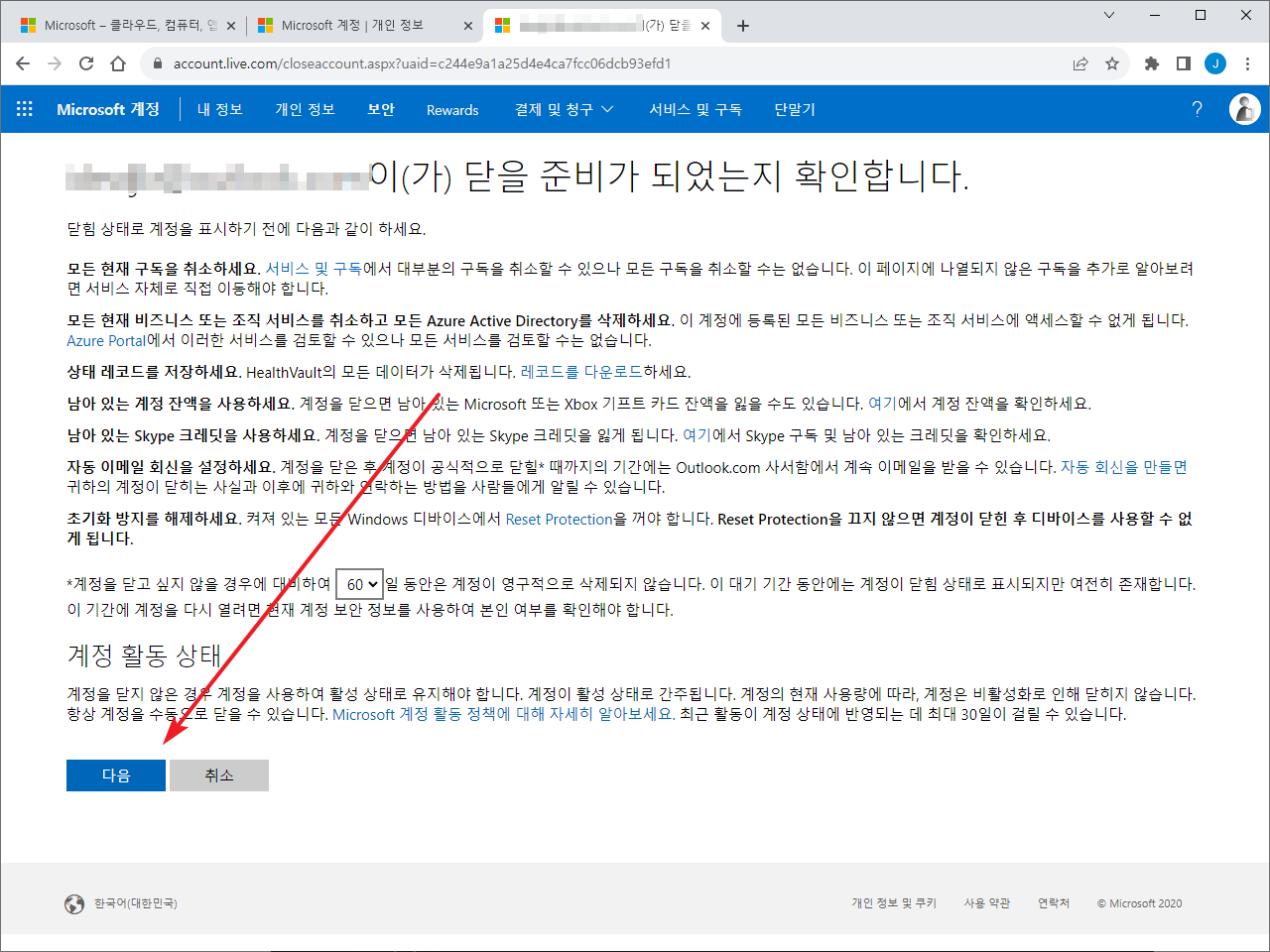This screenshot has height=952, width=1270.
Task: Open 서비스 및 구독 menu item
Action: [x=696, y=109]
